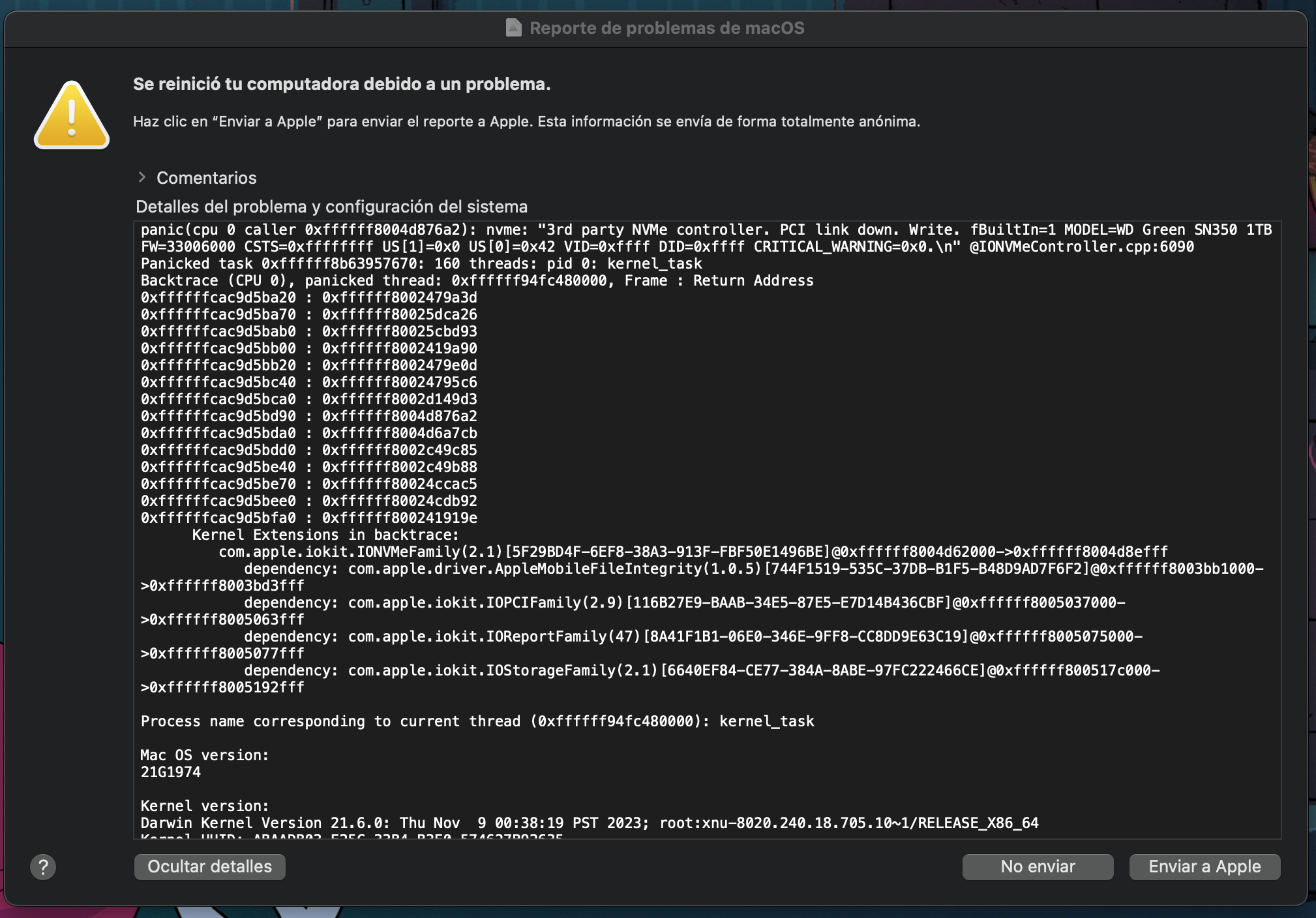Click the Panicked task line in the log
This screenshot has height=918, width=1316.
point(421,264)
